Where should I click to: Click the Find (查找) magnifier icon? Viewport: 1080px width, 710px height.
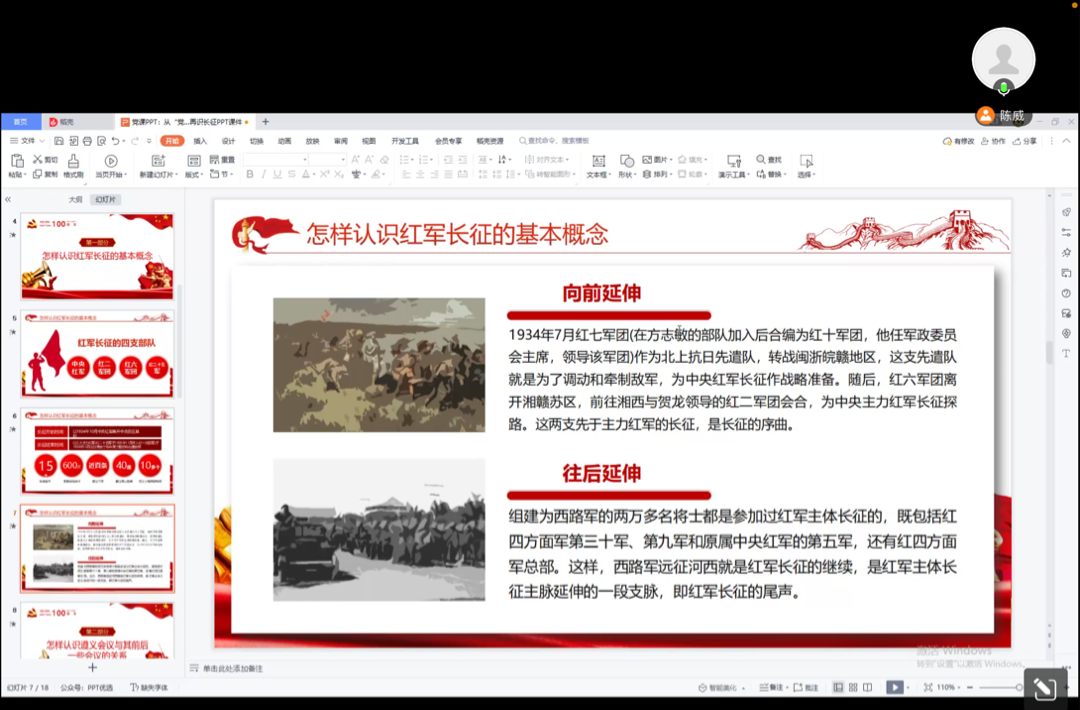[x=762, y=160]
